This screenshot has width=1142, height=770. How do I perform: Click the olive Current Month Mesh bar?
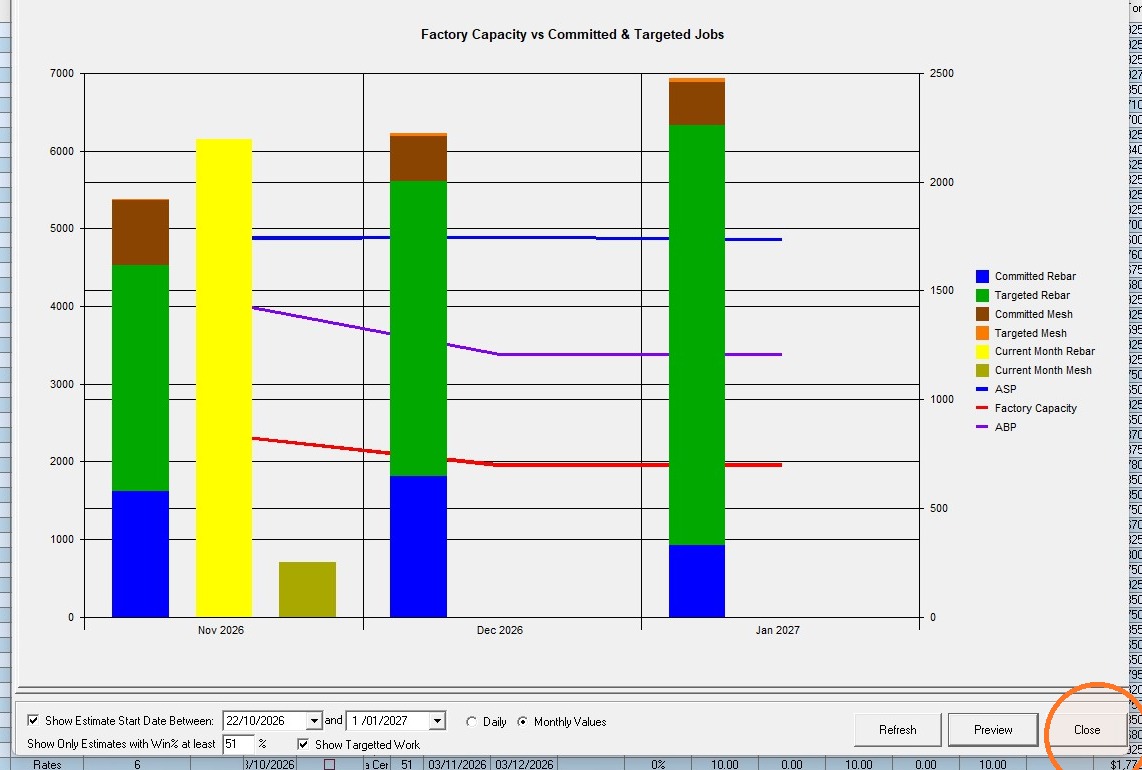tap(307, 589)
